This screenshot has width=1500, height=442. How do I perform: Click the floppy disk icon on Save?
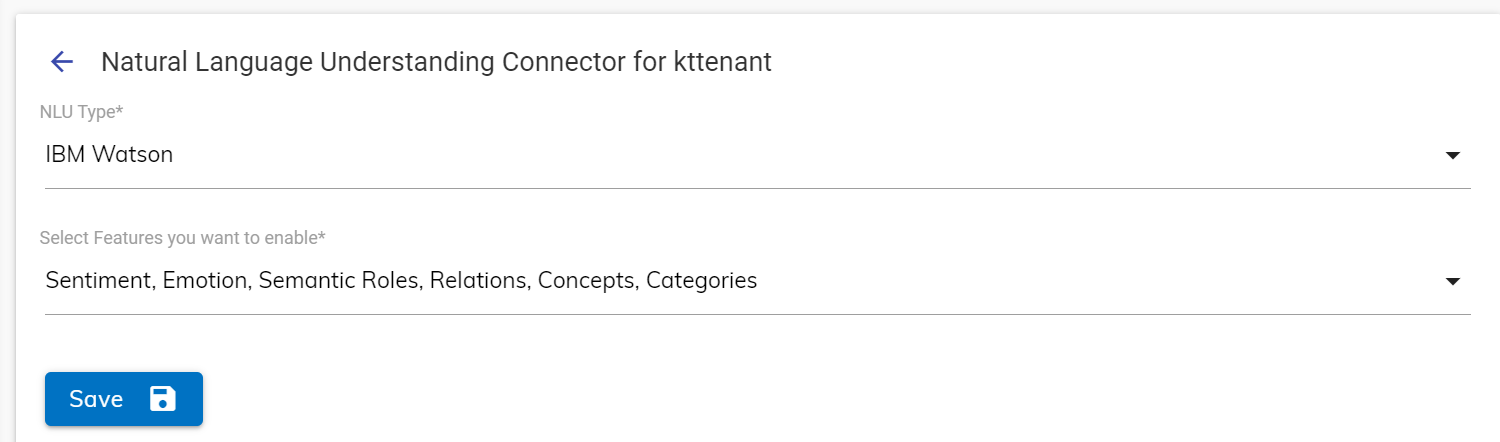[x=163, y=399]
